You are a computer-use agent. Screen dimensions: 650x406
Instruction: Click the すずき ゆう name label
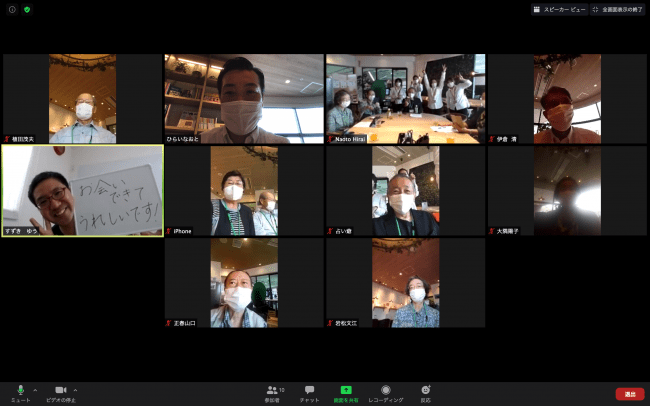22,231
